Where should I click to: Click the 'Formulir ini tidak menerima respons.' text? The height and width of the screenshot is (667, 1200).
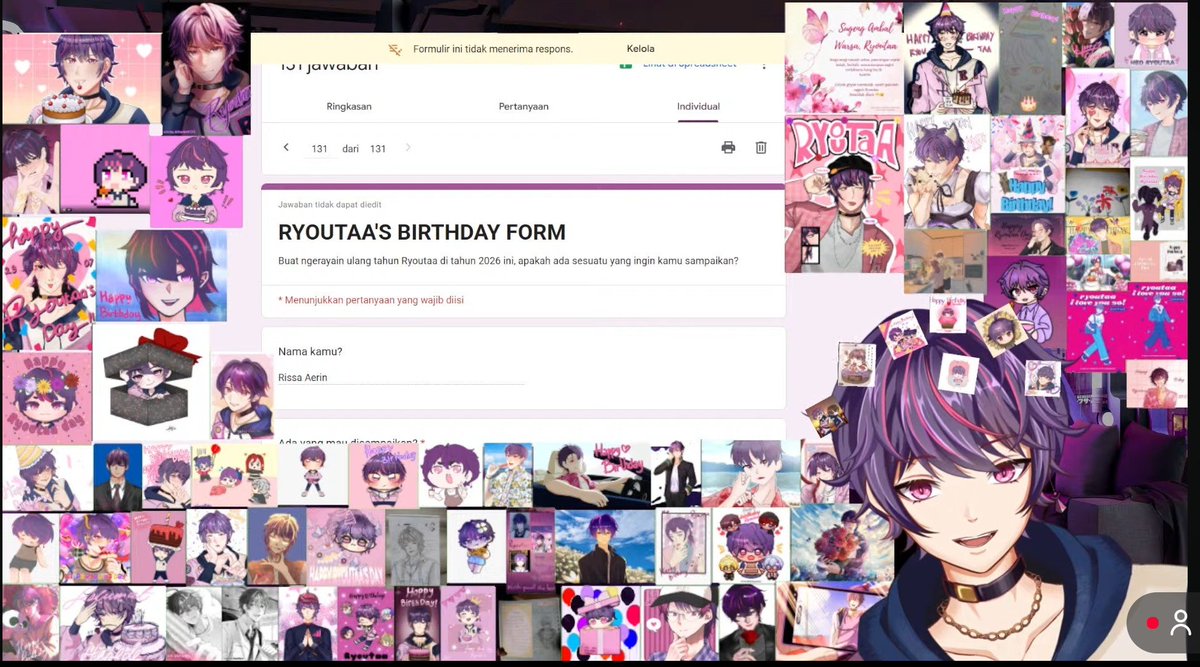click(494, 49)
